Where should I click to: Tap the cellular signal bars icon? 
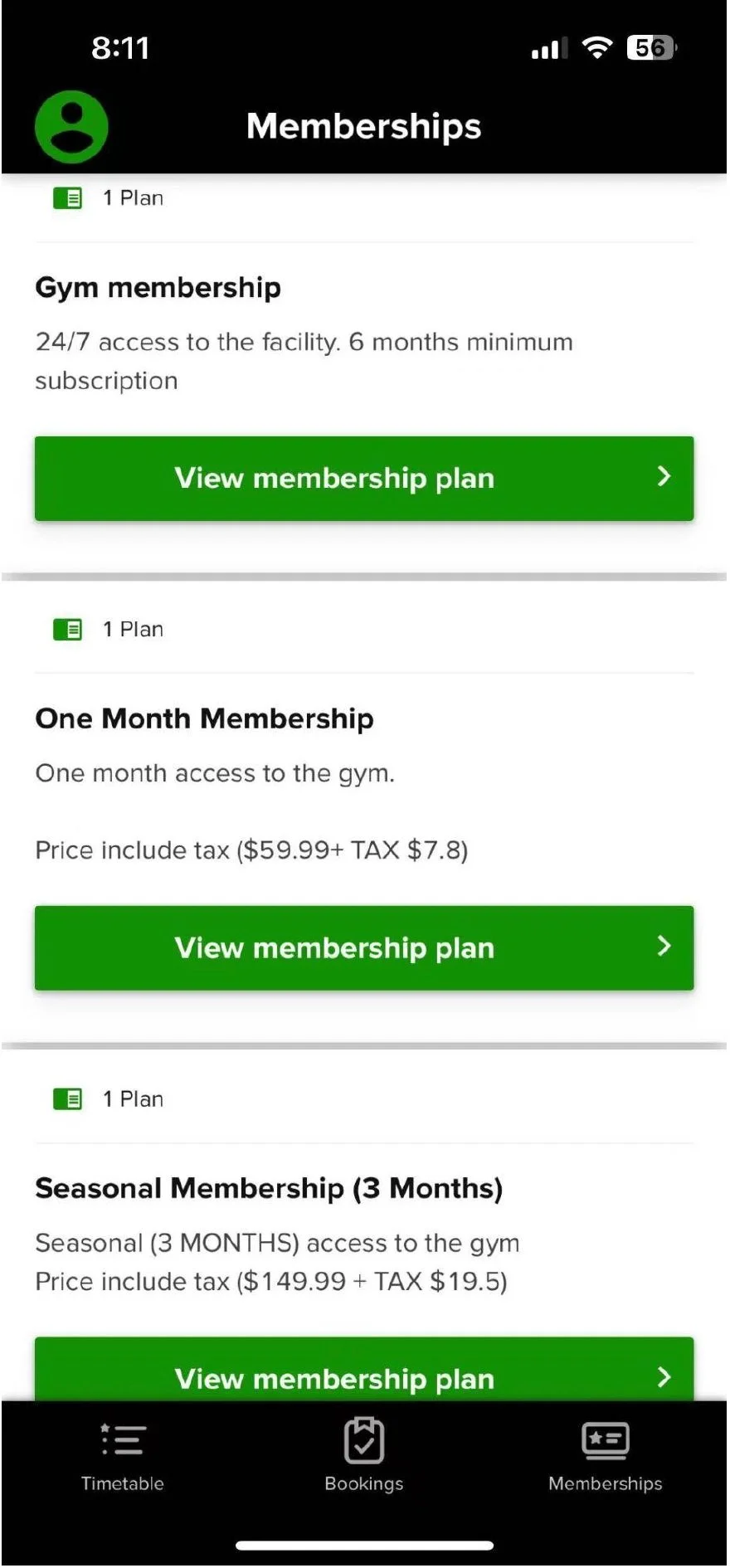click(549, 49)
